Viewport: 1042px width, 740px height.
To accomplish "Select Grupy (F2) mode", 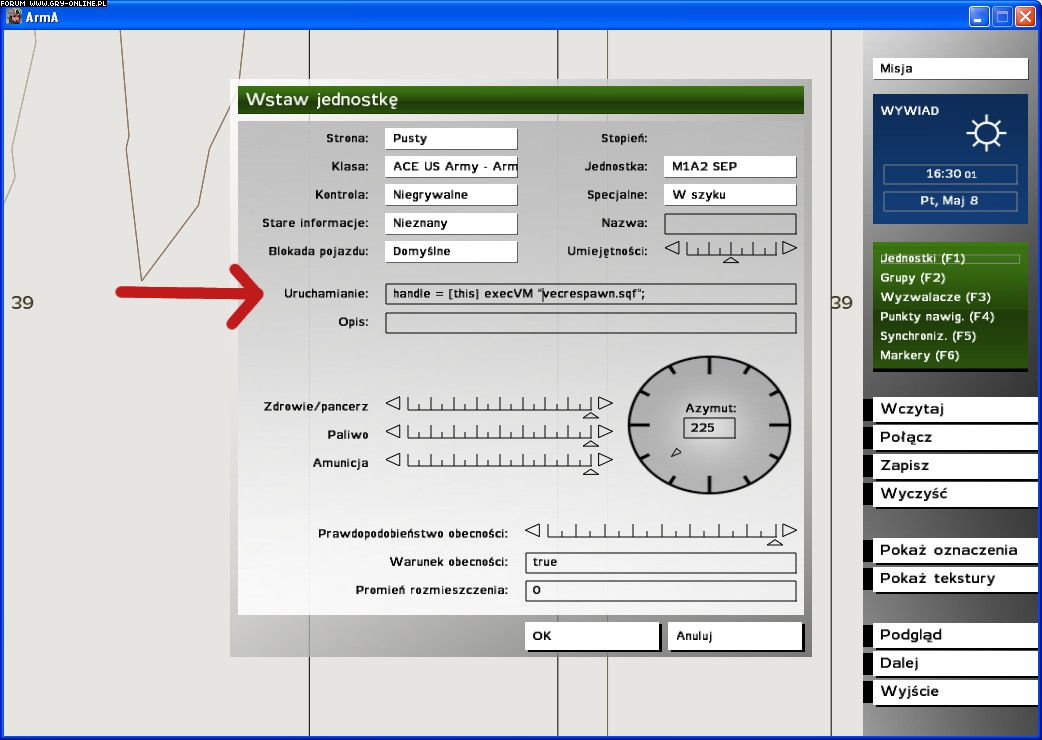I will coord(912,278).
